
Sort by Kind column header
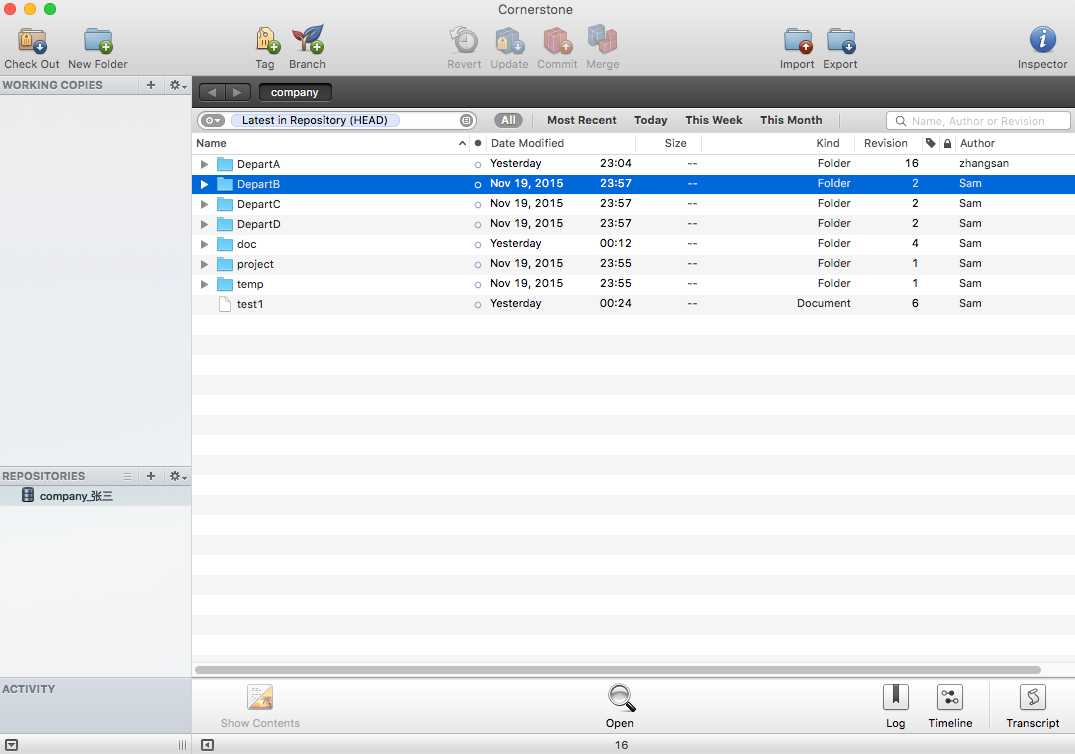point(778,143)
